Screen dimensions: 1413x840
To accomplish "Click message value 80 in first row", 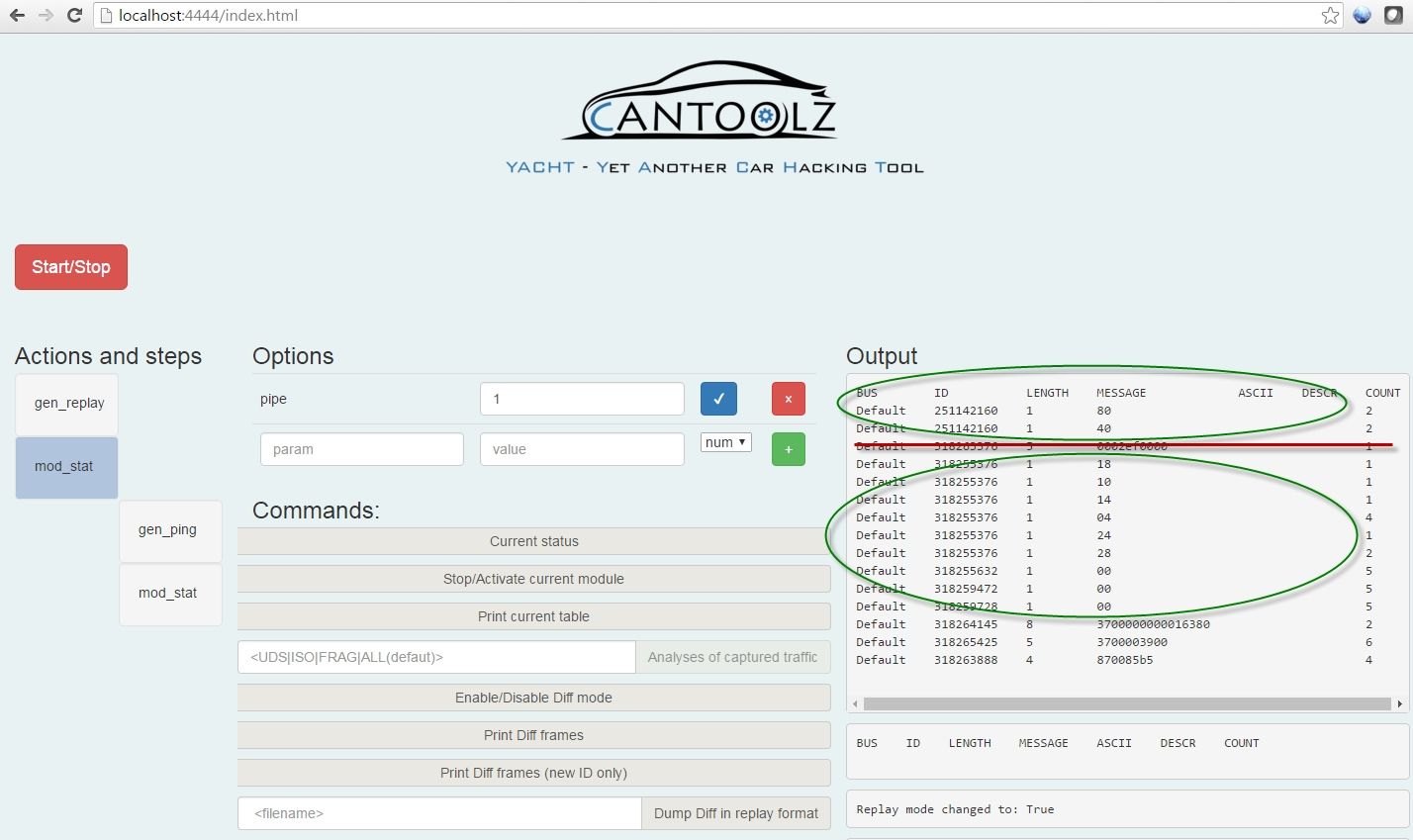I will pos(1103,411).
